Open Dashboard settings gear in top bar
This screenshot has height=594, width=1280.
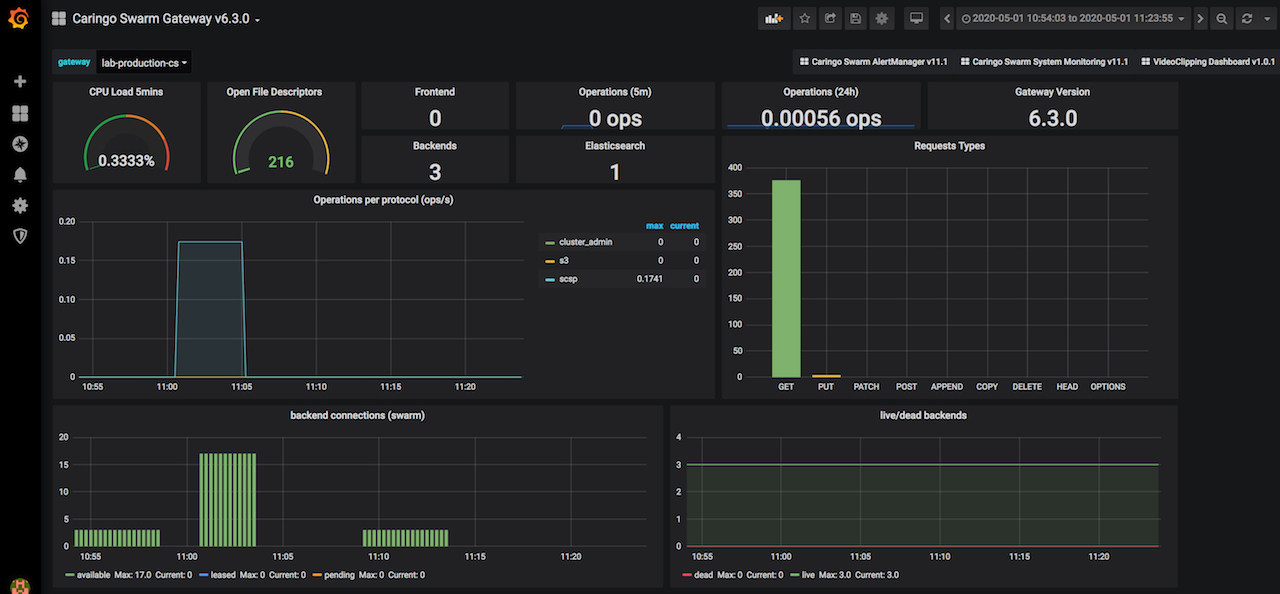(x=881, y=18)
